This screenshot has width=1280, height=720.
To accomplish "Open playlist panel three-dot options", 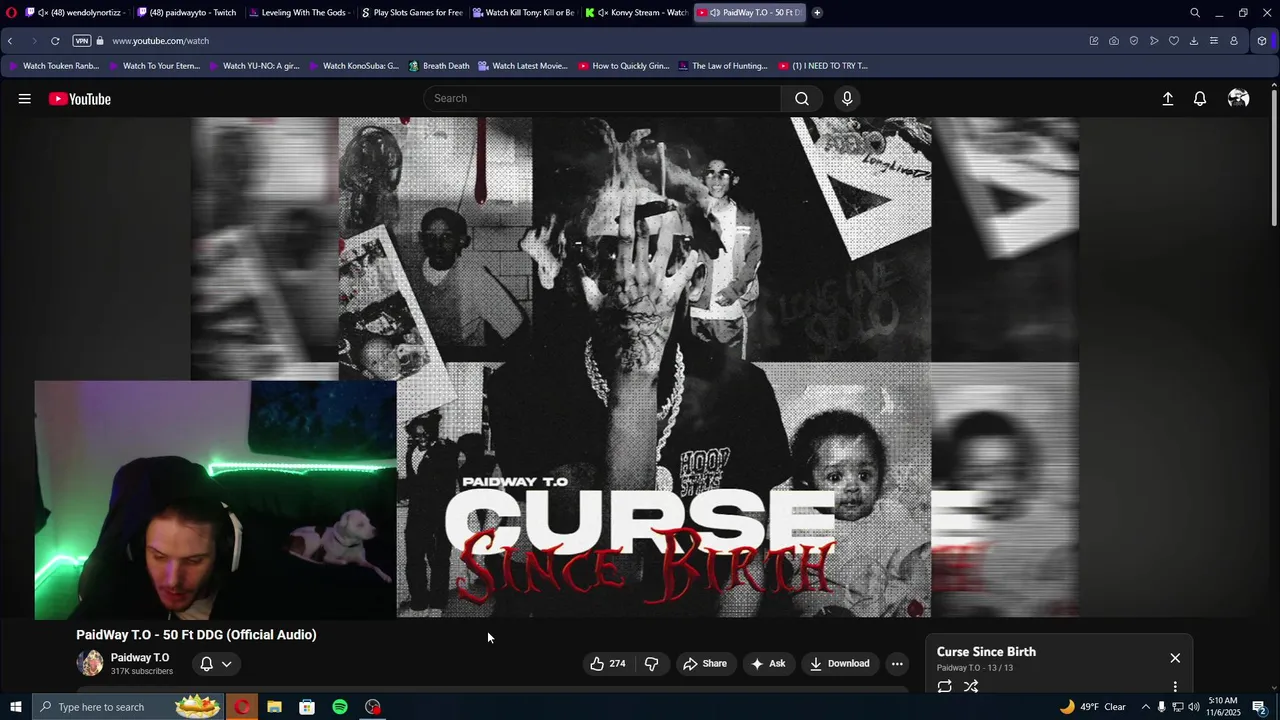I will [x=1175, y=687].
